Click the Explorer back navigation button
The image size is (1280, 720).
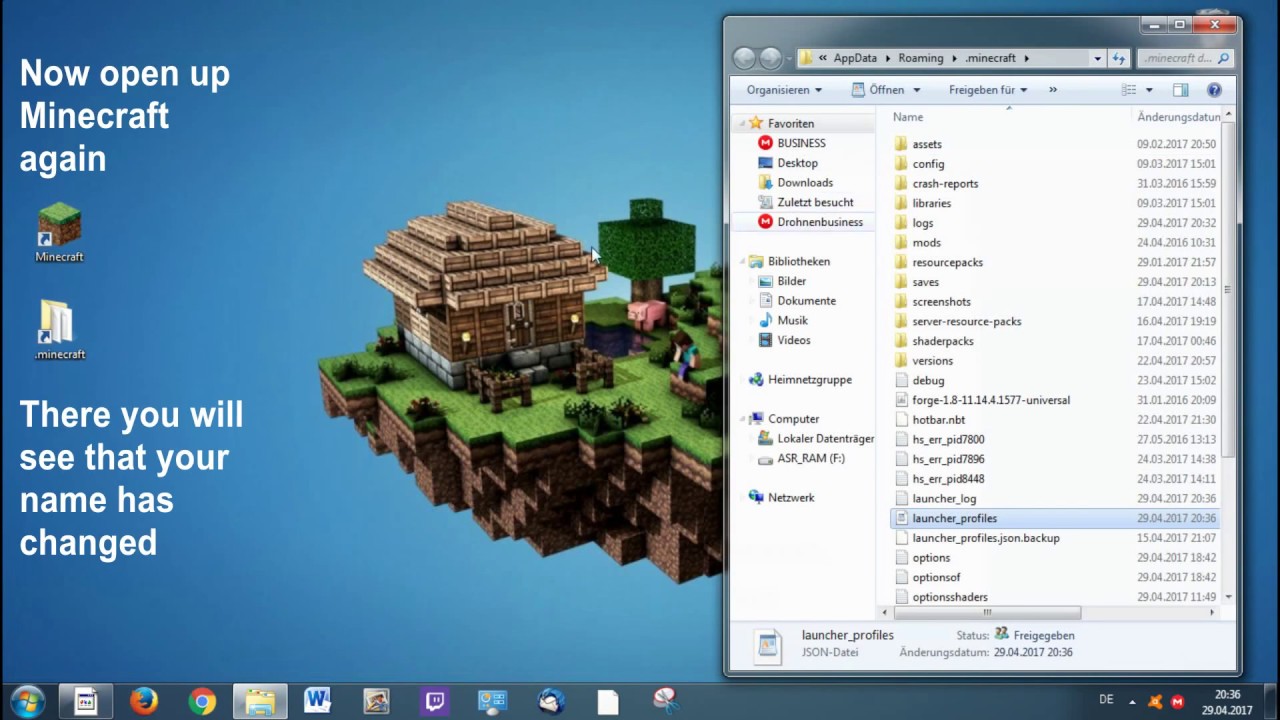pyautogui.click(x=743, y=58)
